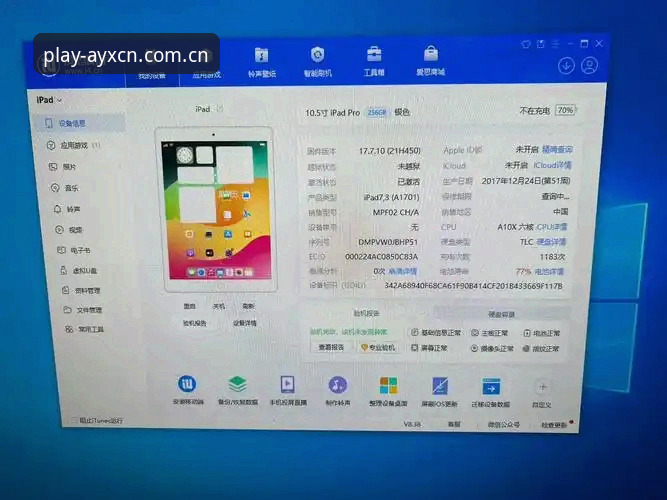Open the 工具箱 toolbox tab
The image size is (667, 500).
click(374, 60)
